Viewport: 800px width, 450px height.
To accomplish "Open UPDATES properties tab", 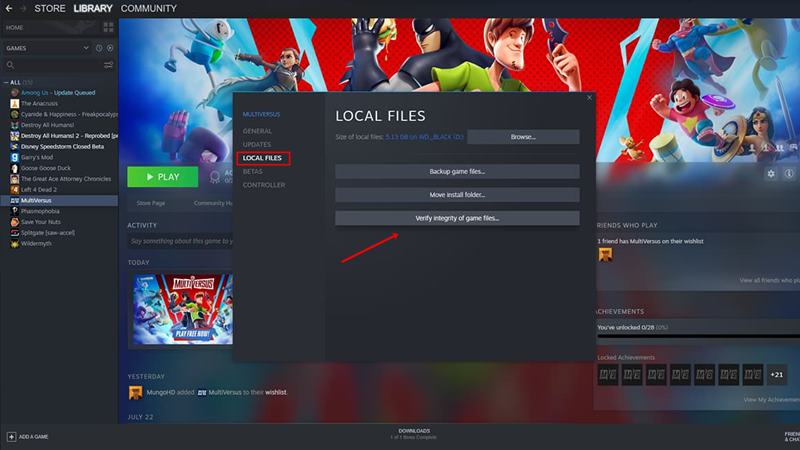I will tap(257, 144).
